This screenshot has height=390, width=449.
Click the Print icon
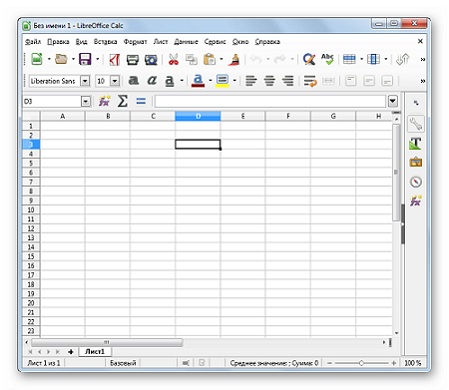133,60
